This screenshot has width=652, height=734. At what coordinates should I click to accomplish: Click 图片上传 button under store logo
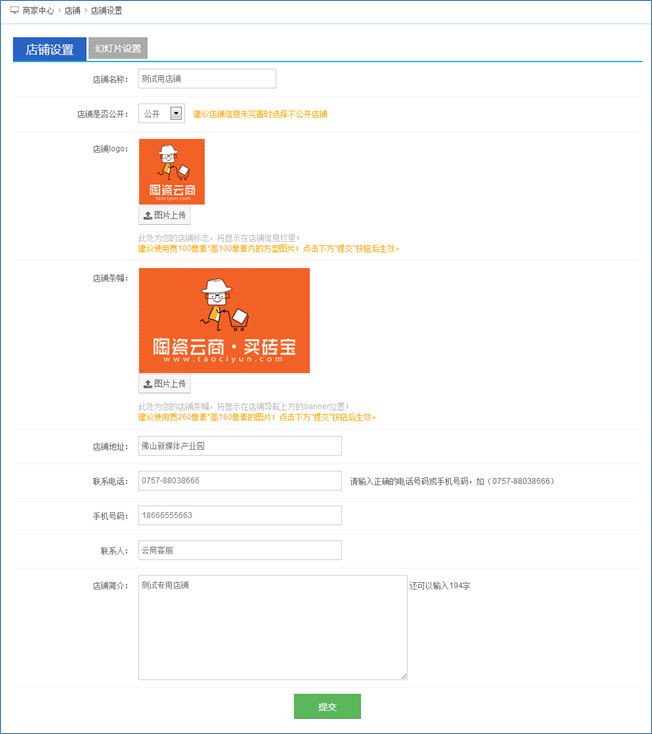pyautogui.click(x=165, y=215)
